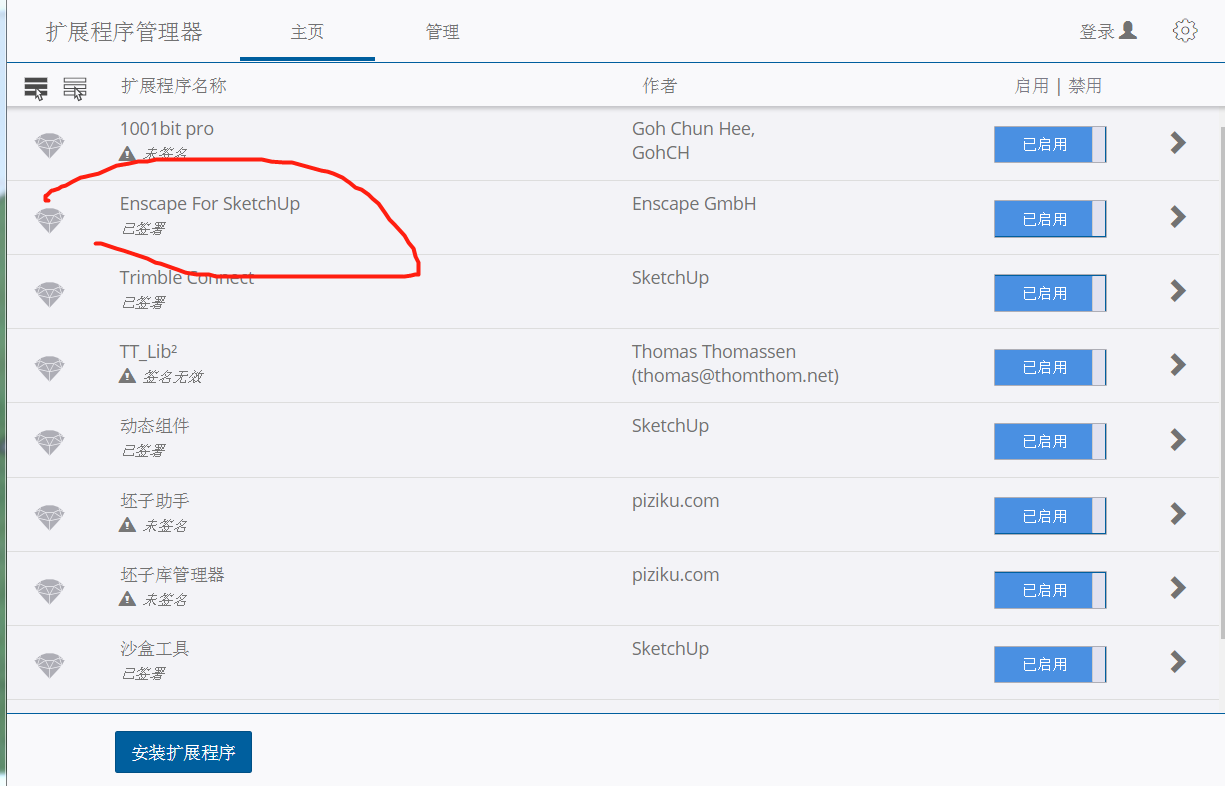This screenshot has height=786, width=1225.
Task: Open the settings gear icon
Action: pos(1185,31)
